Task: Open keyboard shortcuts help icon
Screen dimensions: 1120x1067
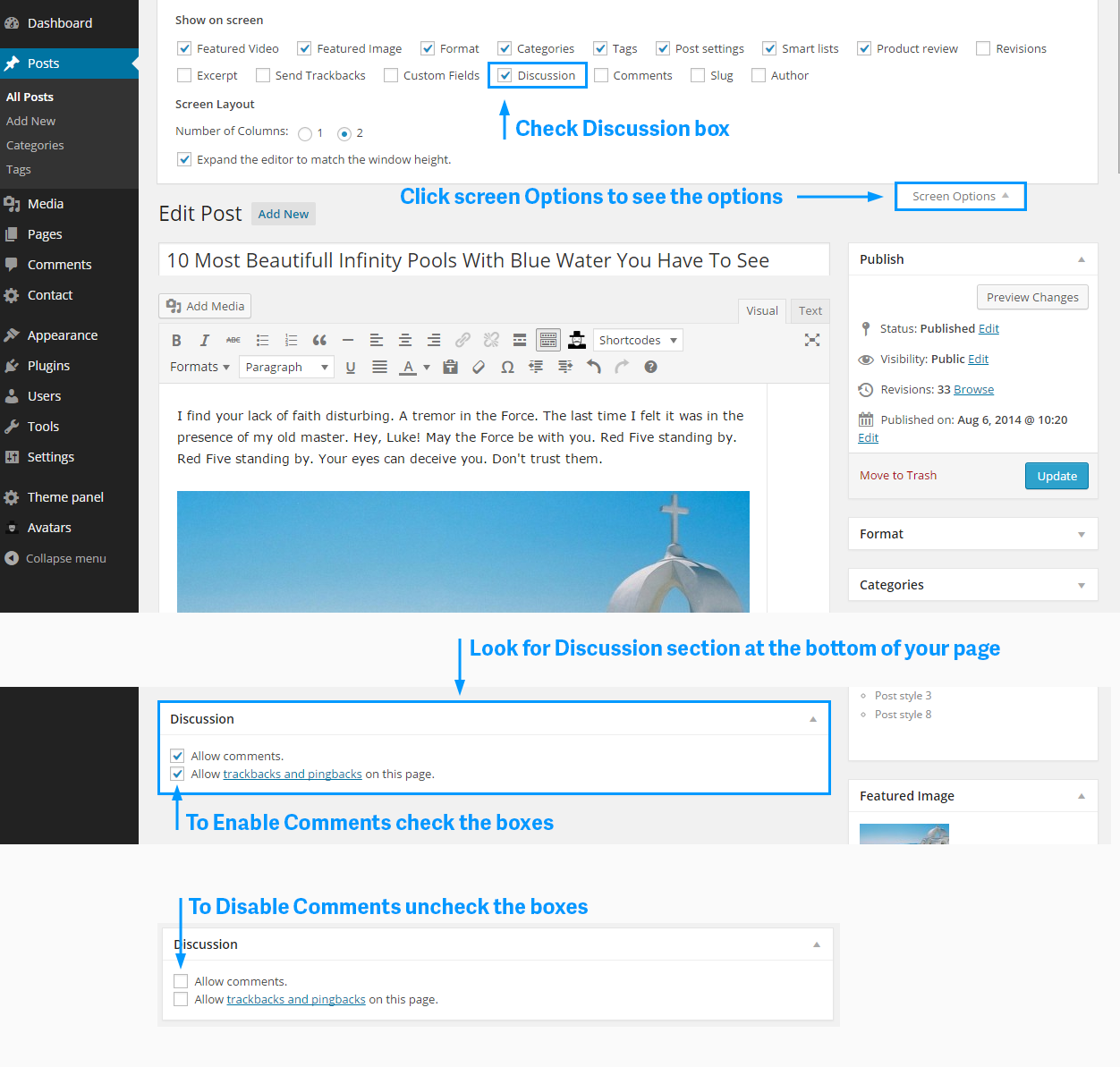Action: coord(650,367)
